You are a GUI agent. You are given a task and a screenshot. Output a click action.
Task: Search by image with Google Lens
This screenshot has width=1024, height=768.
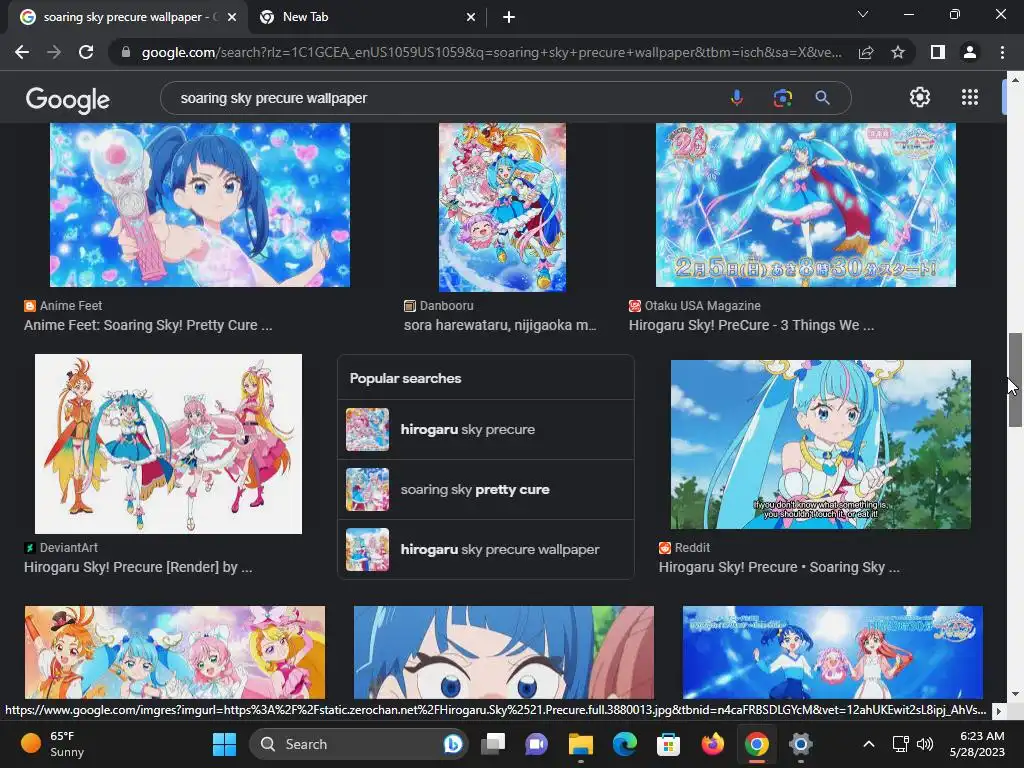coord(782,98)
